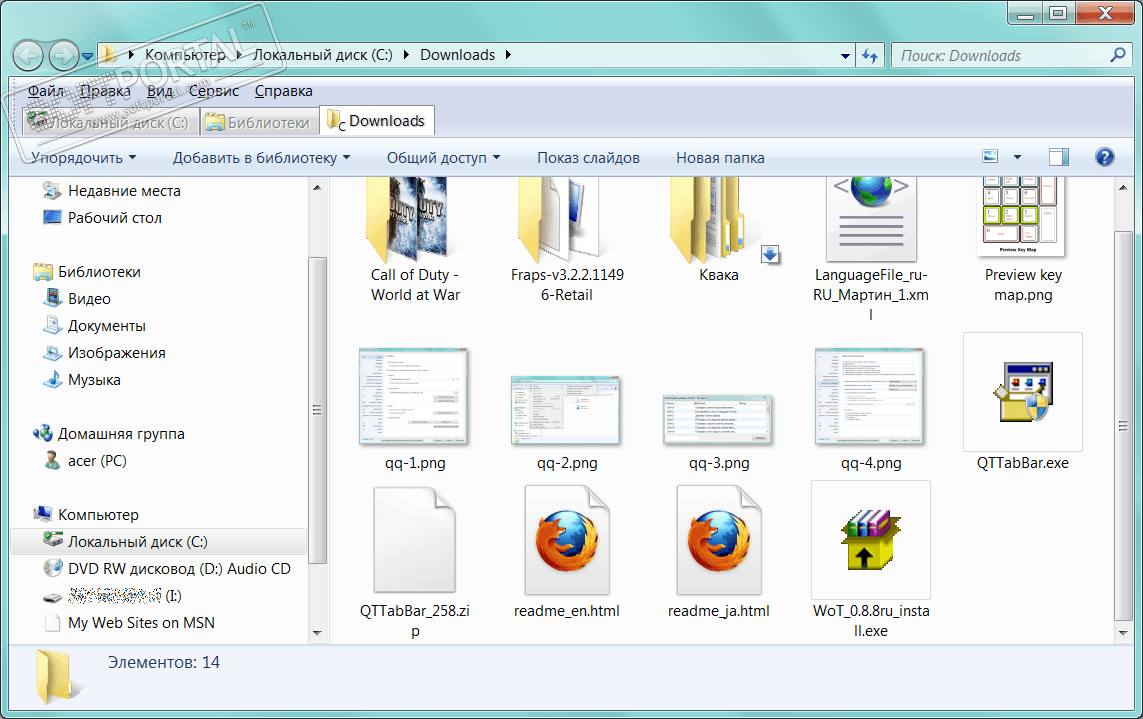
Task: Click the search magnifier icon
Action: [1117, 55]
